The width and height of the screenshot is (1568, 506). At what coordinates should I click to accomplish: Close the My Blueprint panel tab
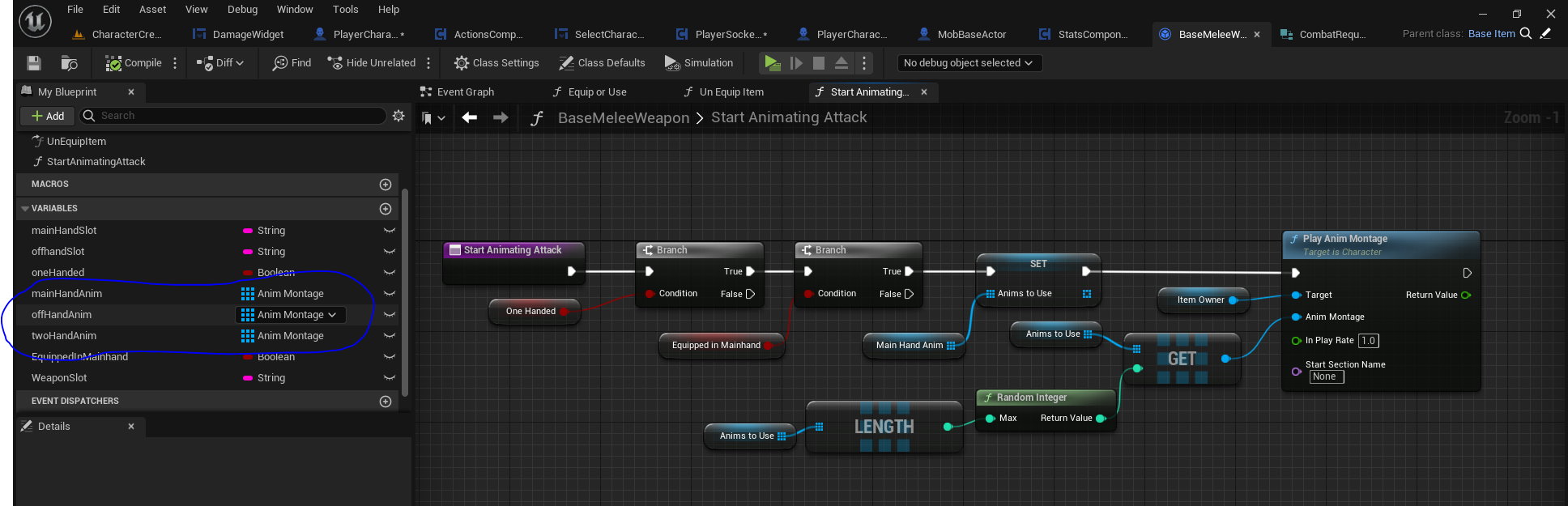131,92
